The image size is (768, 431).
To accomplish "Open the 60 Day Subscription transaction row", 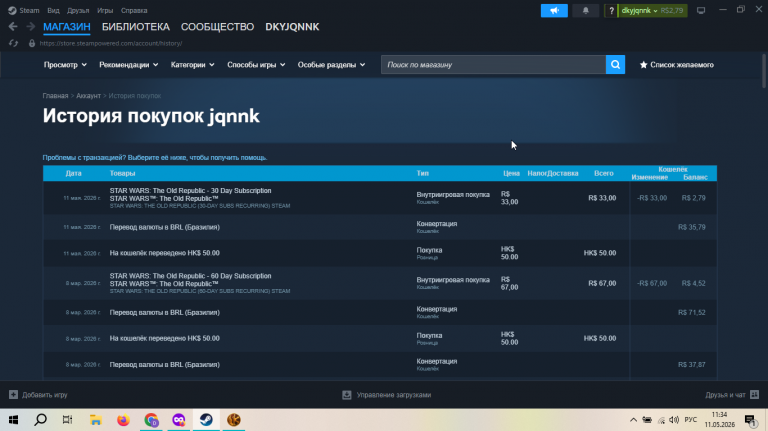I will (380, 283).
